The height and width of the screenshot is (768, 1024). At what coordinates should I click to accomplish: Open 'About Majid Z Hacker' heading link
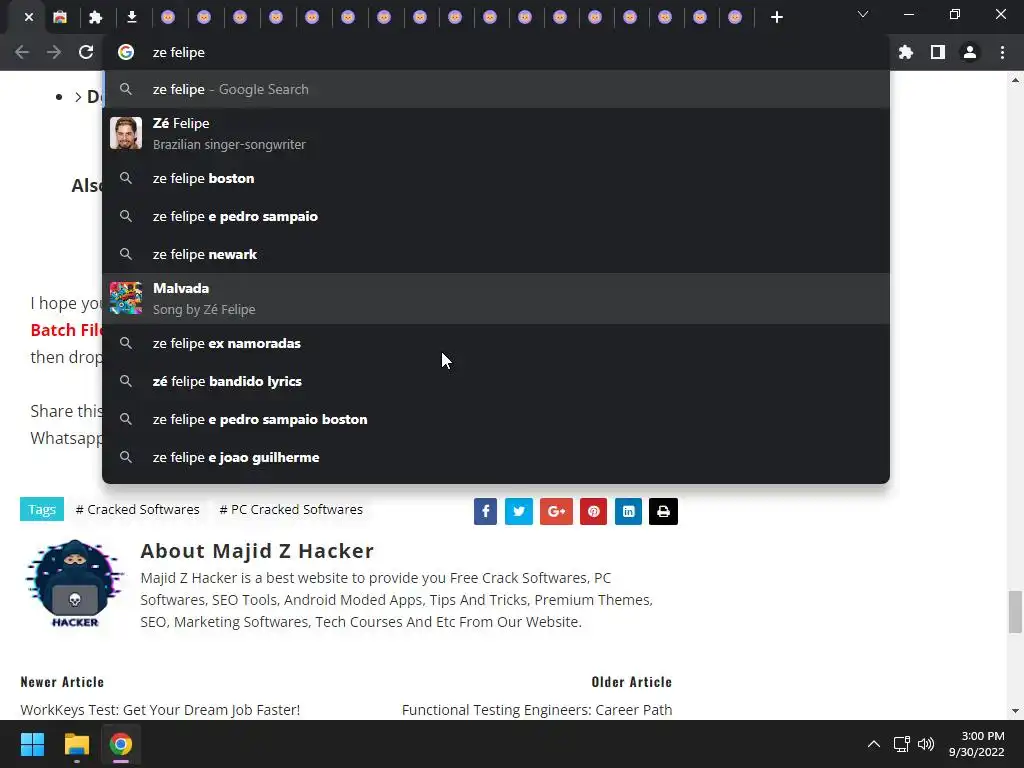257,551
